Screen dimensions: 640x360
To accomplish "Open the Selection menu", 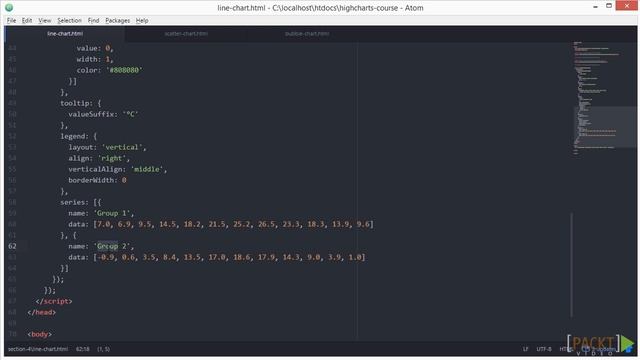I will [x=69, y=20].
